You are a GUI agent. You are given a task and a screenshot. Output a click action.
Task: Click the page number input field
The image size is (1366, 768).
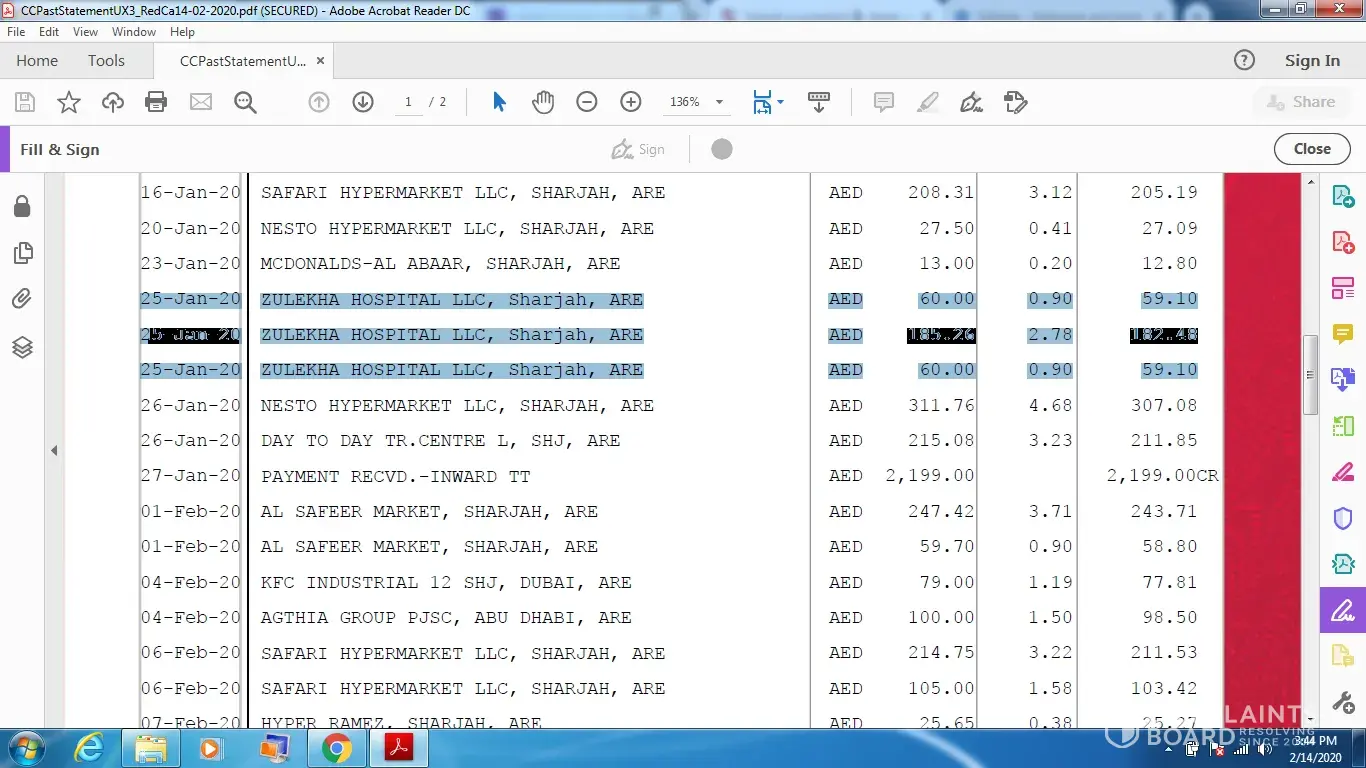pyautogui.click(x=408, y=102)
